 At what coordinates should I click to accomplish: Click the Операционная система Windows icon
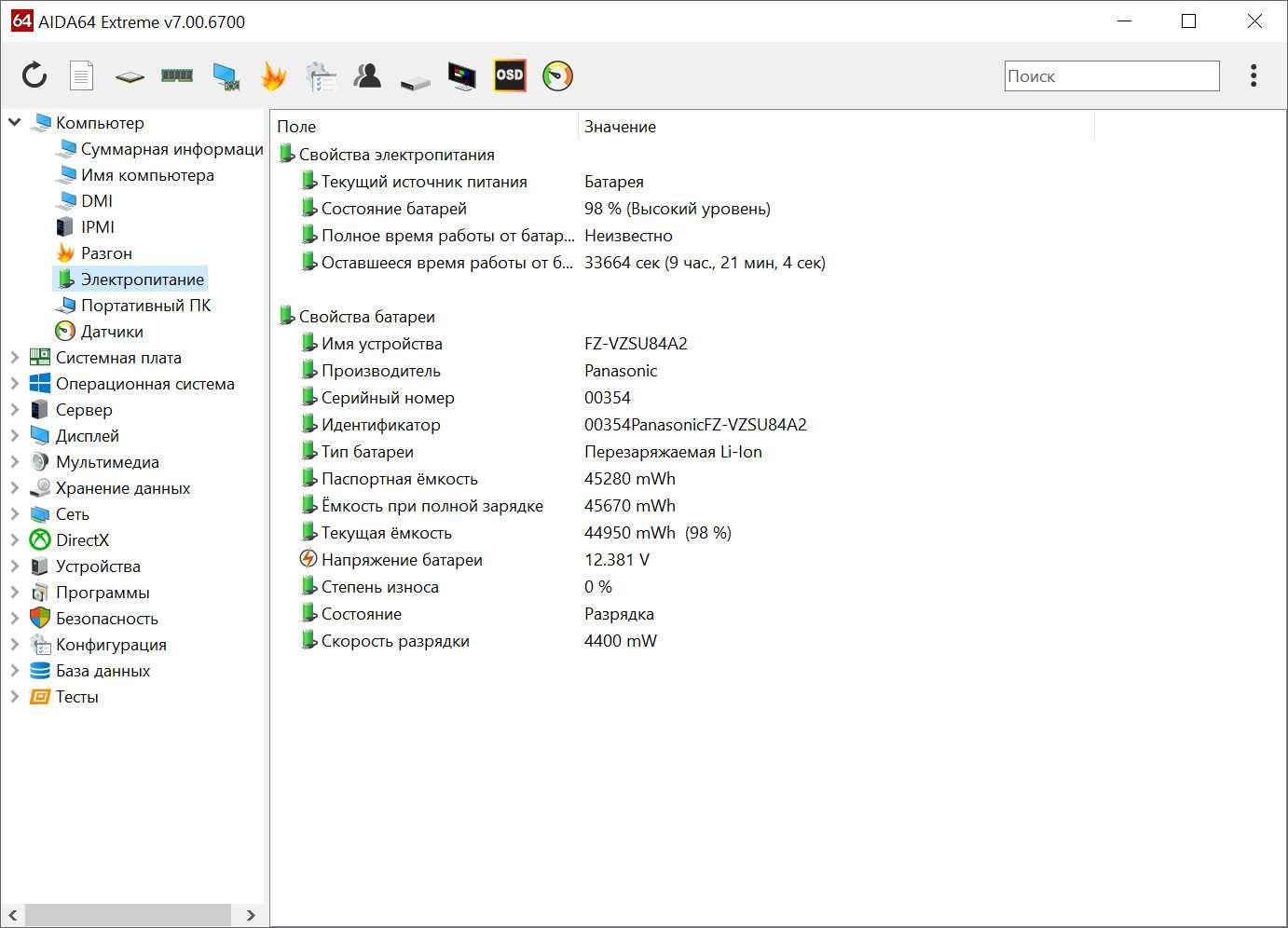(x=40, y=384)
